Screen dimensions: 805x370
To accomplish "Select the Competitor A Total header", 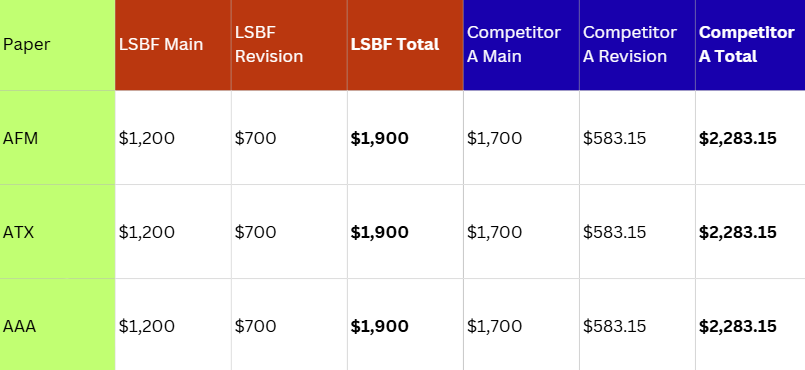I will [x=750, y=45].
